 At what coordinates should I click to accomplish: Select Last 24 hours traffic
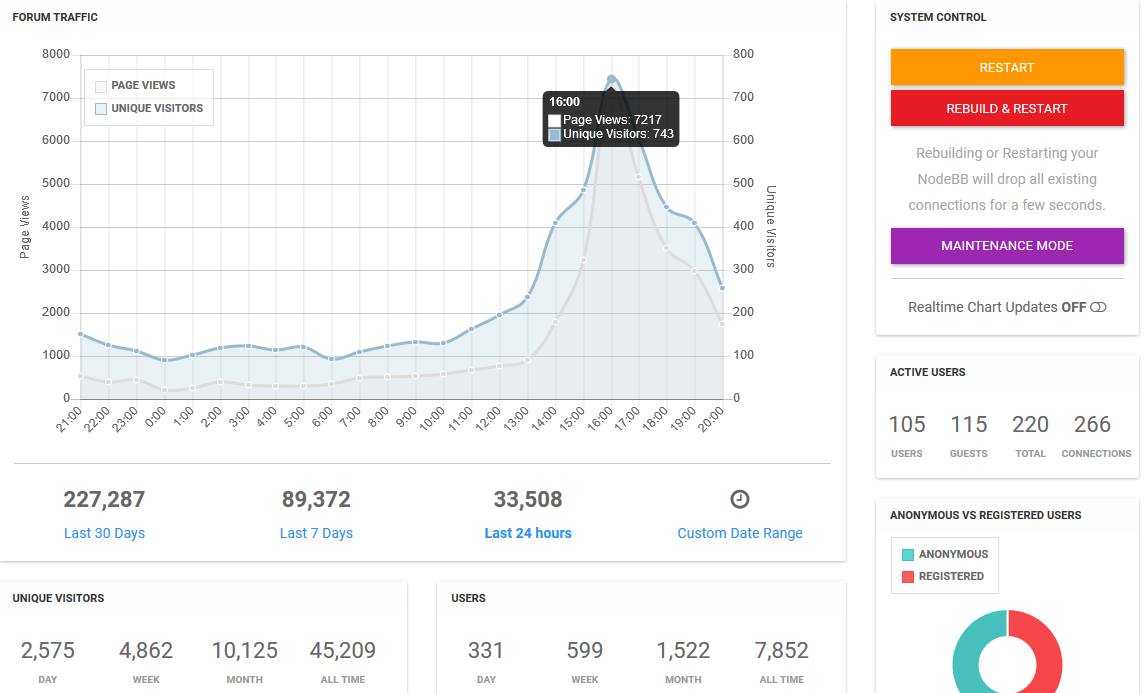click(x=528, y=533)
